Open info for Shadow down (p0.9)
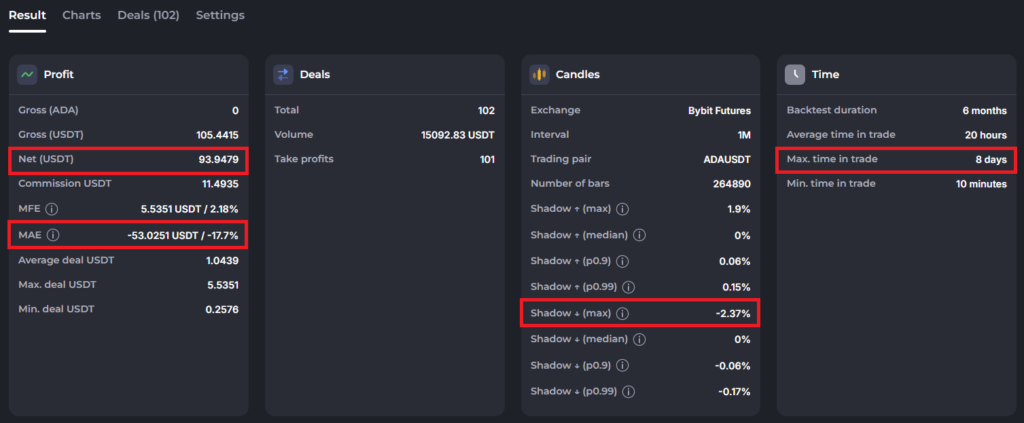The width and height of the screenshot is (1024, 423). pyautogui.click(x=622, y=366)
